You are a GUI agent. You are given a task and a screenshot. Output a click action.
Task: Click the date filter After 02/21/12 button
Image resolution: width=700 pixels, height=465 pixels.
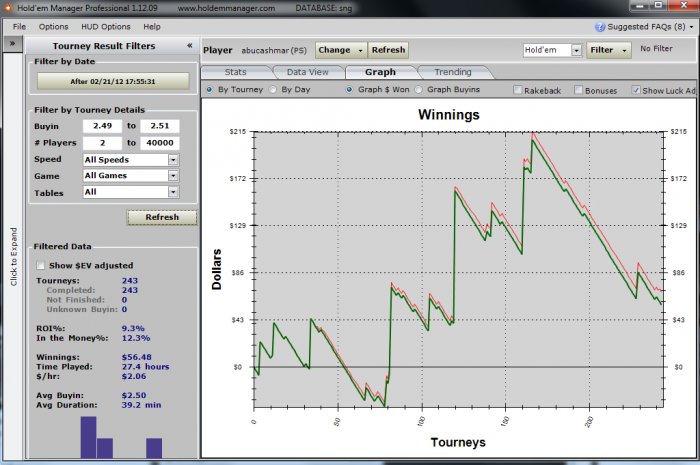[113, 81]
